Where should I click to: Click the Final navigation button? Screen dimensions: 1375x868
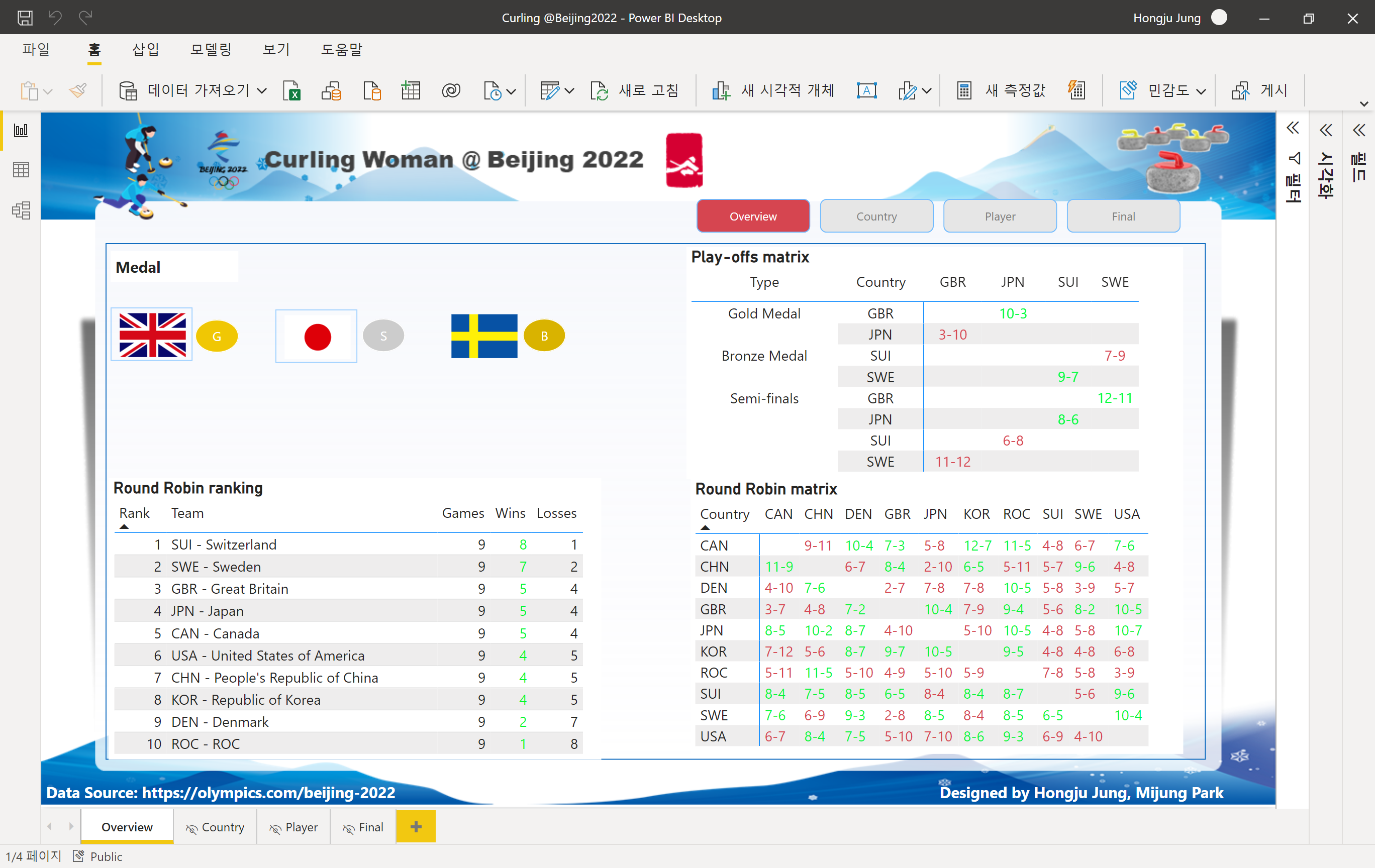coord(1123,216)
